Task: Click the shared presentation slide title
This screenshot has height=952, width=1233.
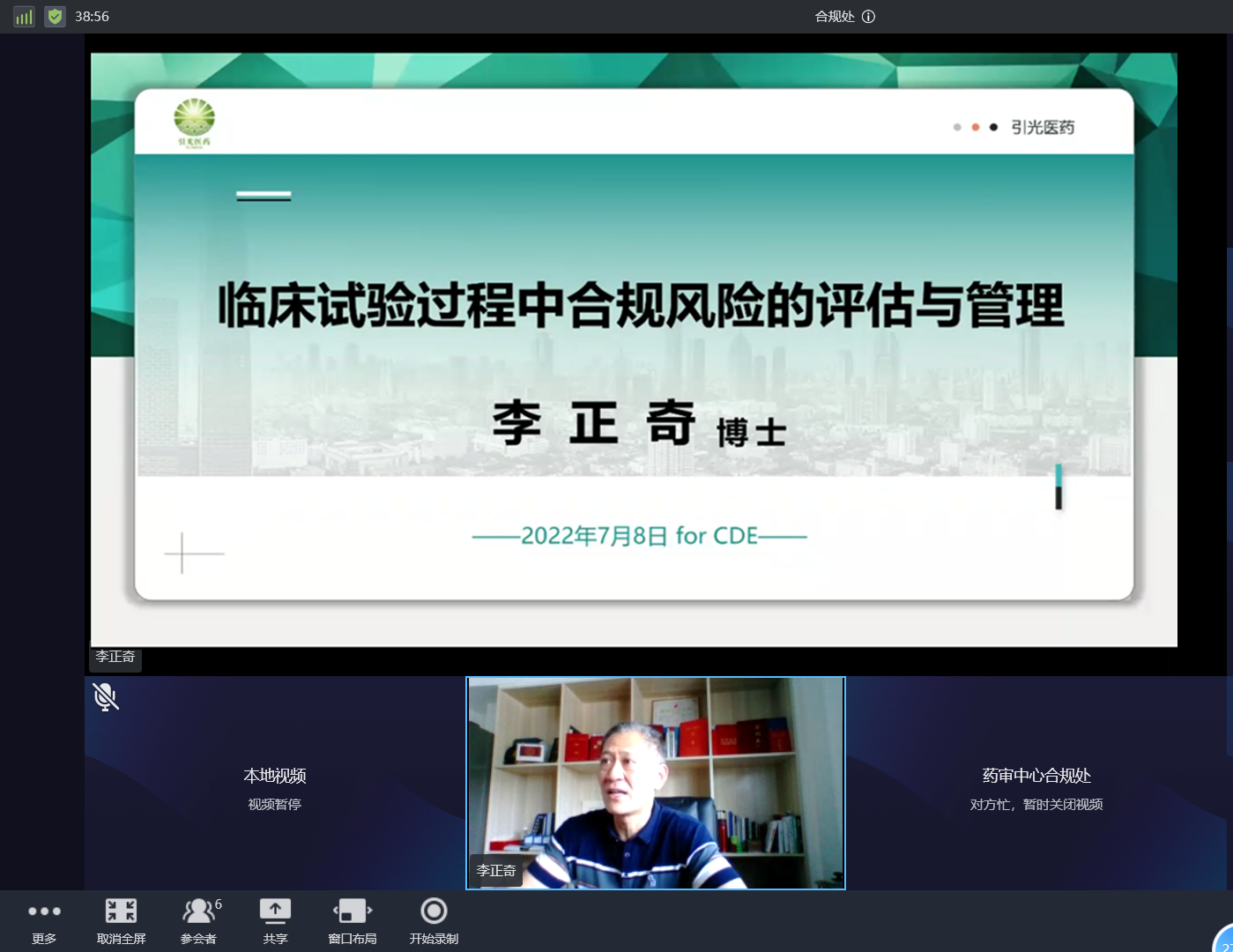Action: pyautogui.click(x=641, y=305)
